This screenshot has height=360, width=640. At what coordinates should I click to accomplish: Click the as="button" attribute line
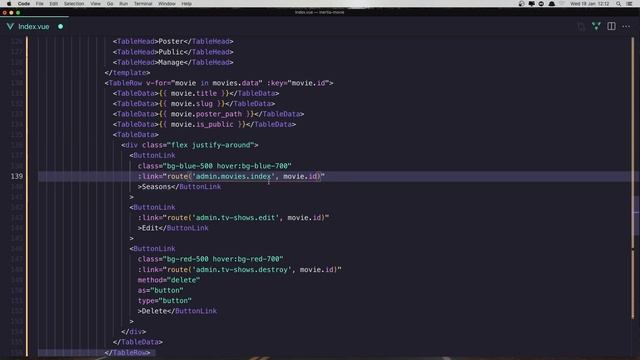point(160,291)
